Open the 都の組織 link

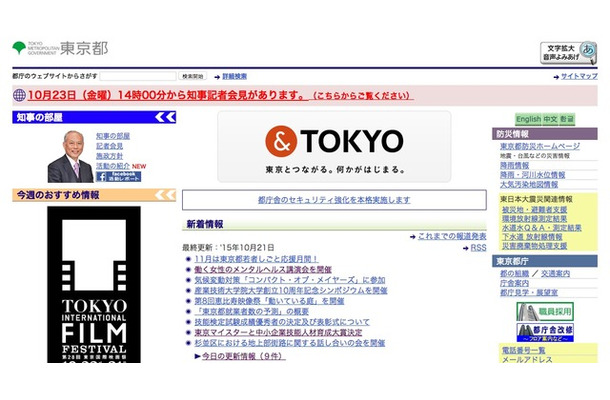point(515,274)
